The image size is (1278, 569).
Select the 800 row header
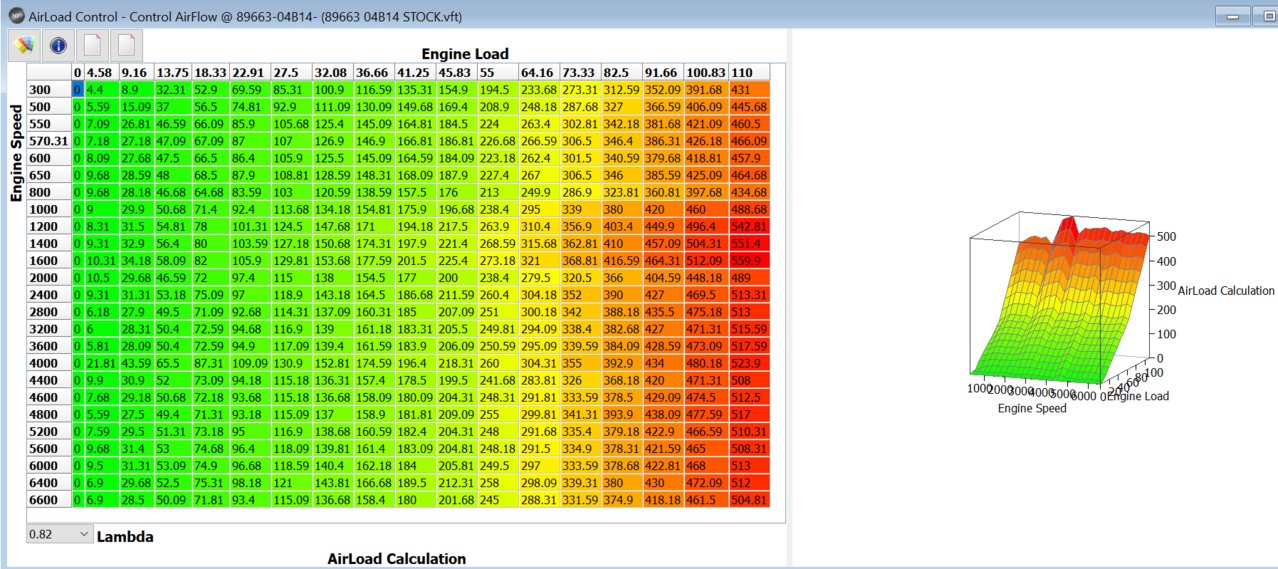[x=49, y=192]
